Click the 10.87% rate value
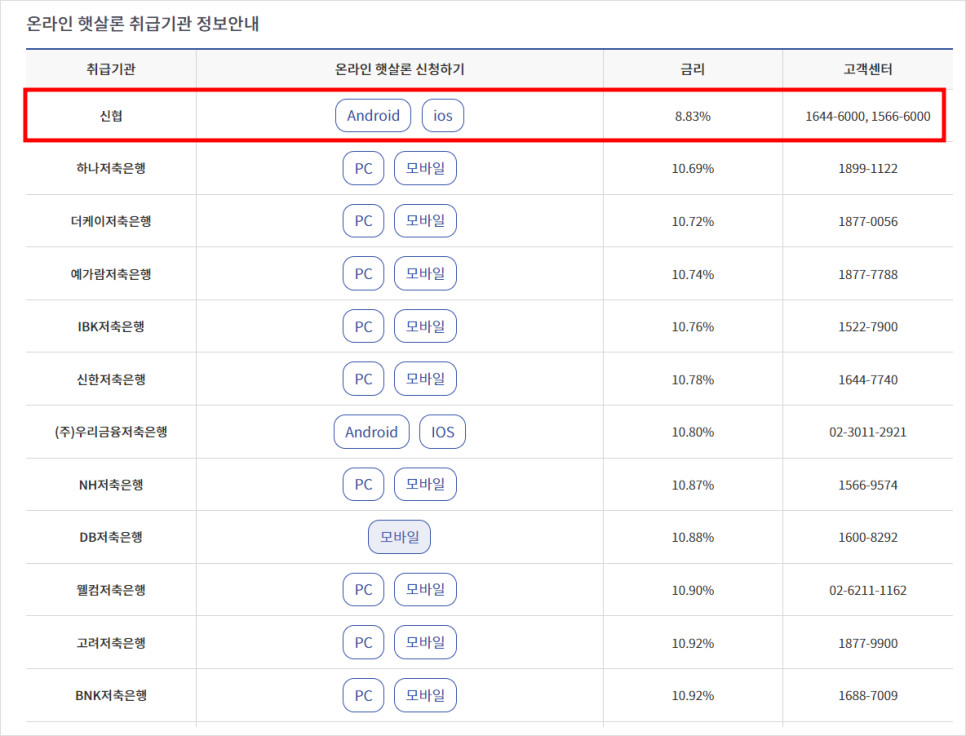 [x=692, y=485]
